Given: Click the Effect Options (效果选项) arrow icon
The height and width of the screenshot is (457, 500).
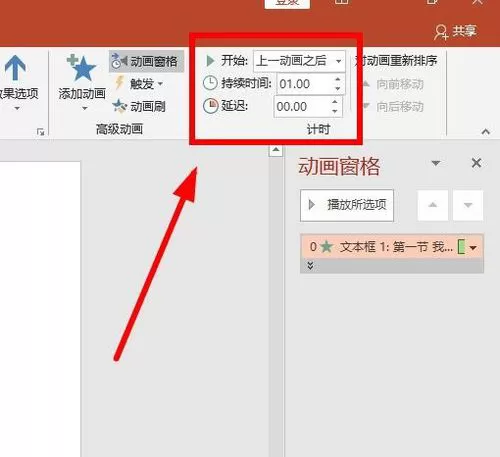Looking at the screenshot, I should [x=15, y=68].
